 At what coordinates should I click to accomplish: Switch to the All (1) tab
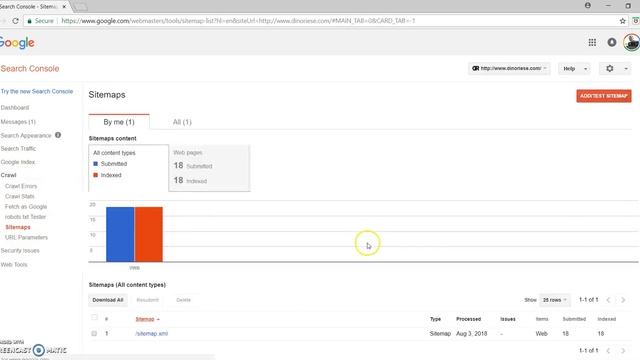(x=182, y=122)
